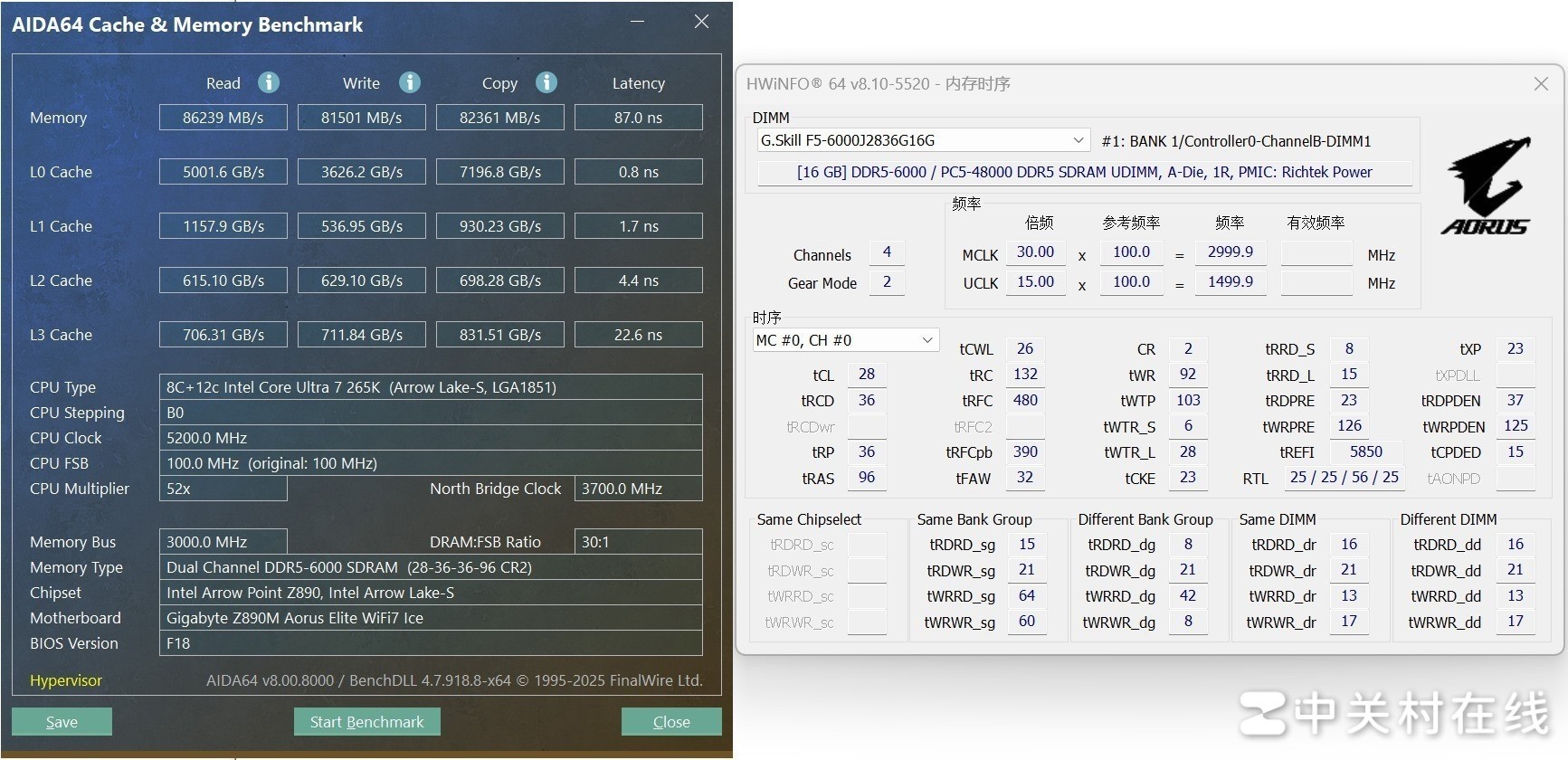Click tRFC timing value 480
The width and height of the screenshot is (1568, 760).
coord(1025,401)
